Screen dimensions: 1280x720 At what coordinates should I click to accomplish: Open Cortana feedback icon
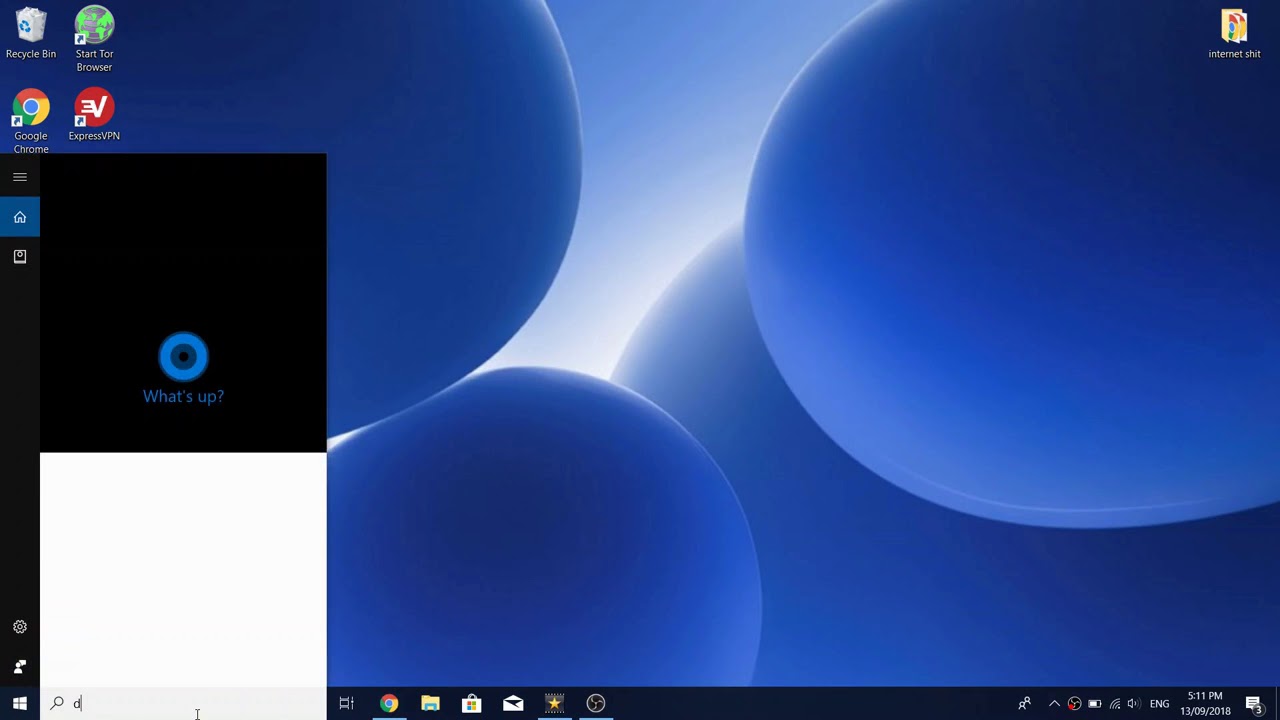(20, 667)
